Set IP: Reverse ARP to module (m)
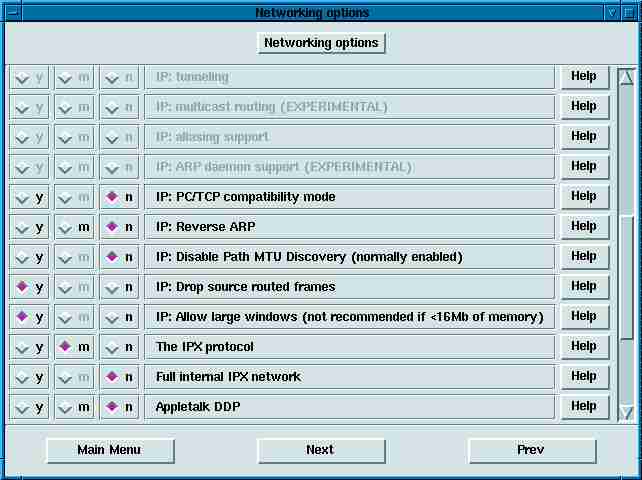The image size is (642, 480). coord(74,227)
